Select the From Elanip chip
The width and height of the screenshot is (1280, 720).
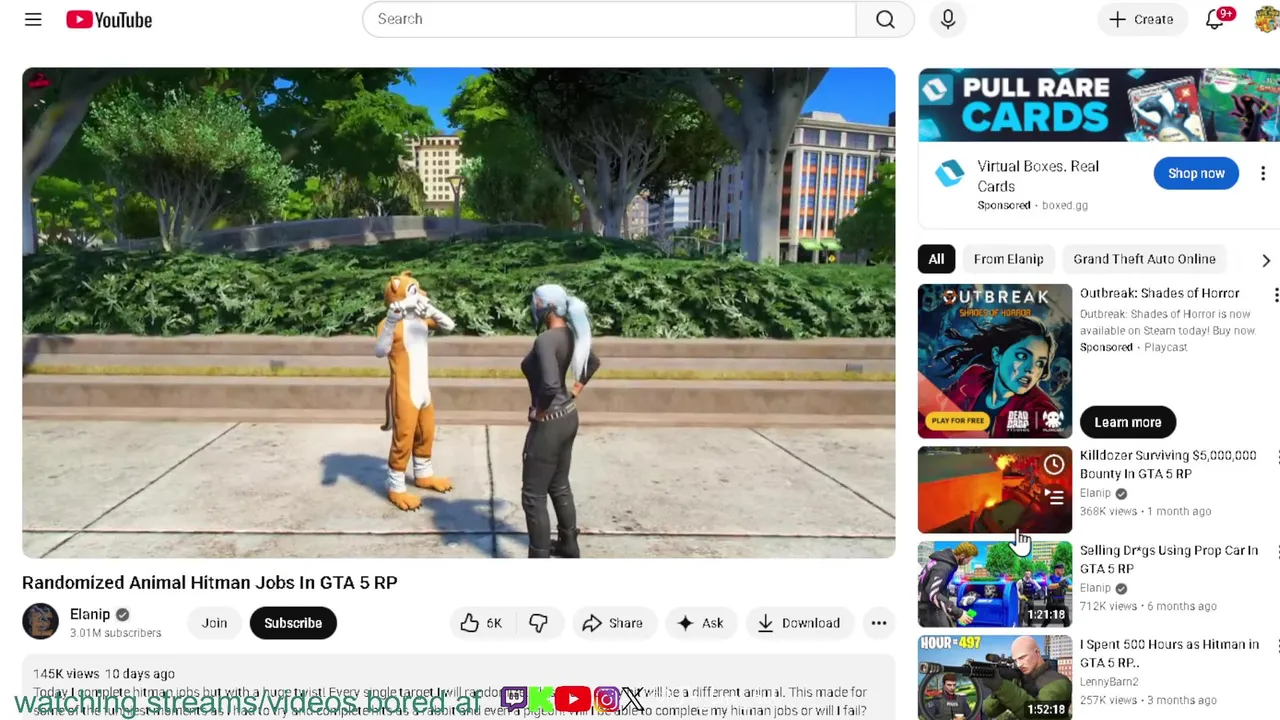[1008, 259]
